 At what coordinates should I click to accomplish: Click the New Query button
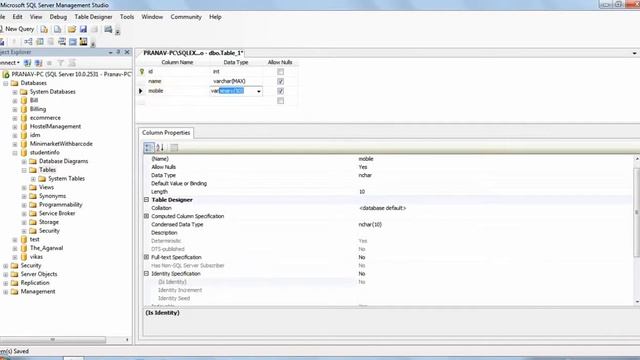[x=17, y=29]
